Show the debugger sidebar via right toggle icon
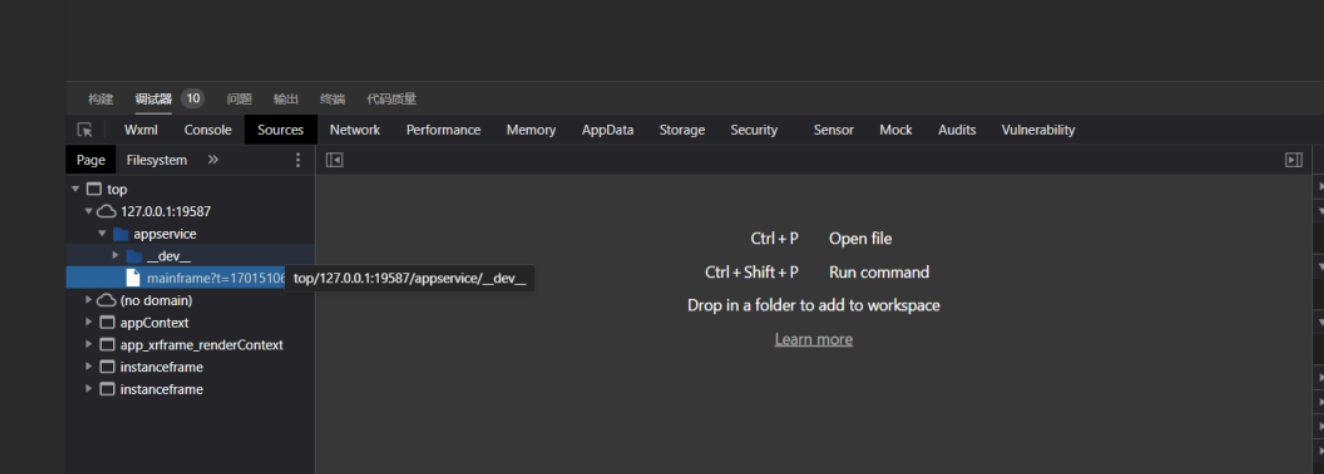1324x474 pixels. 1293,160
